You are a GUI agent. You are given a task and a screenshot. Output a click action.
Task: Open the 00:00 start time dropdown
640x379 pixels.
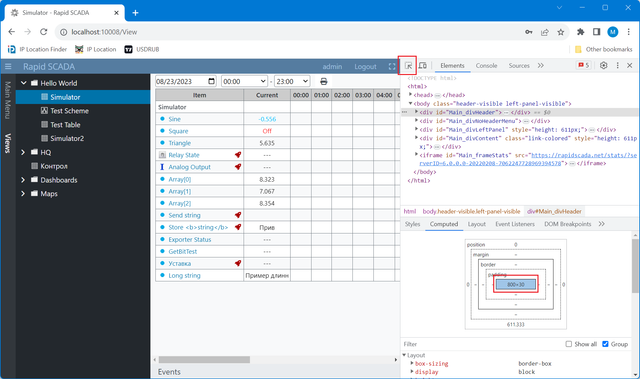point(244,81)
